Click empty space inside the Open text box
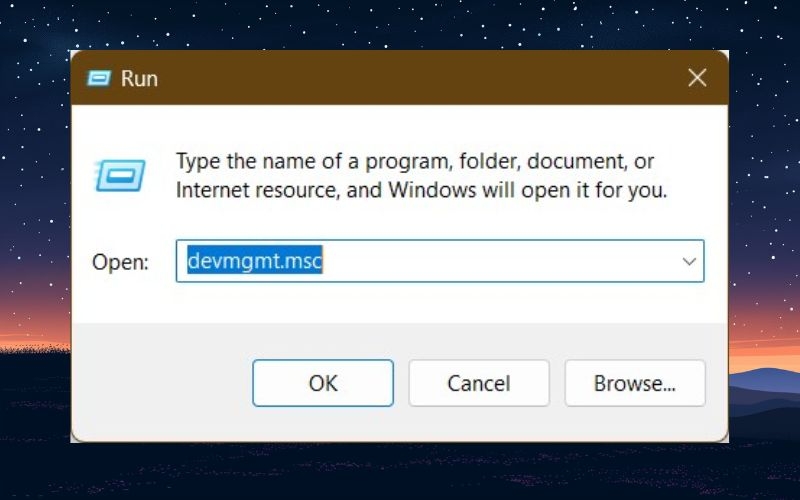800x500 pixels. pyautogui.click(x=500, y=261)
